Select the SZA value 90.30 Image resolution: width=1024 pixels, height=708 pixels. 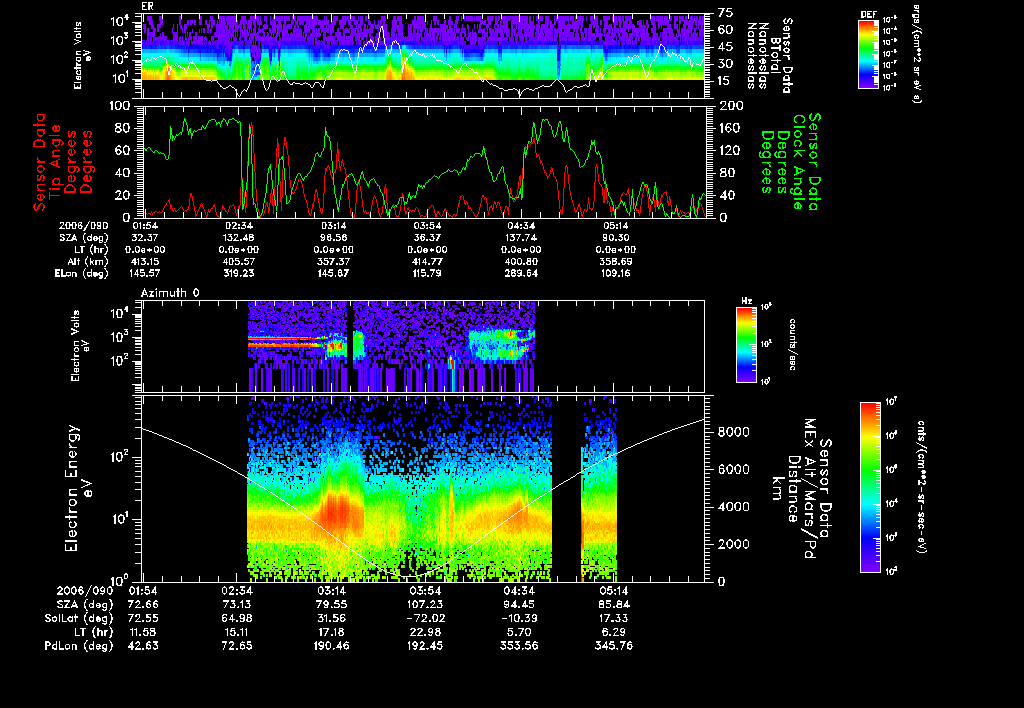coord(615,238)
